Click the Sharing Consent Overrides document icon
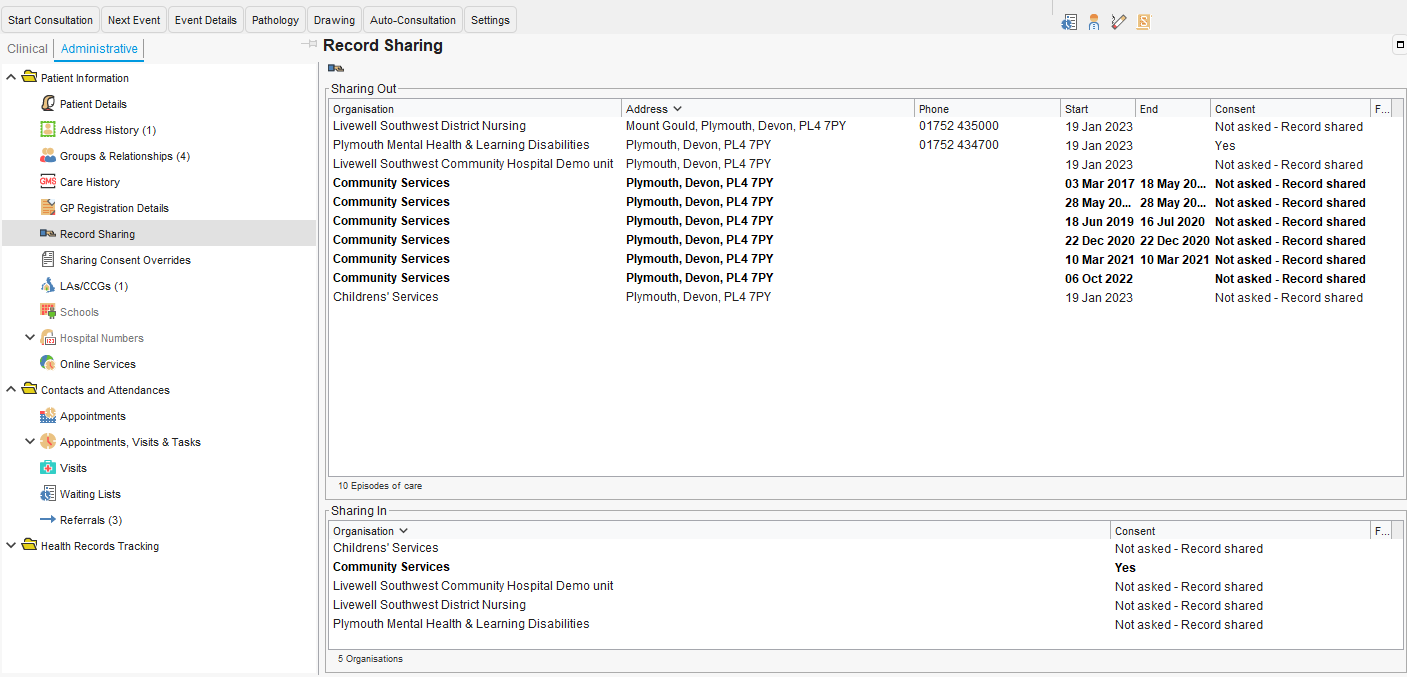Image resolution: width=1407 pixels, height=677 pixels. click(48, 260)
